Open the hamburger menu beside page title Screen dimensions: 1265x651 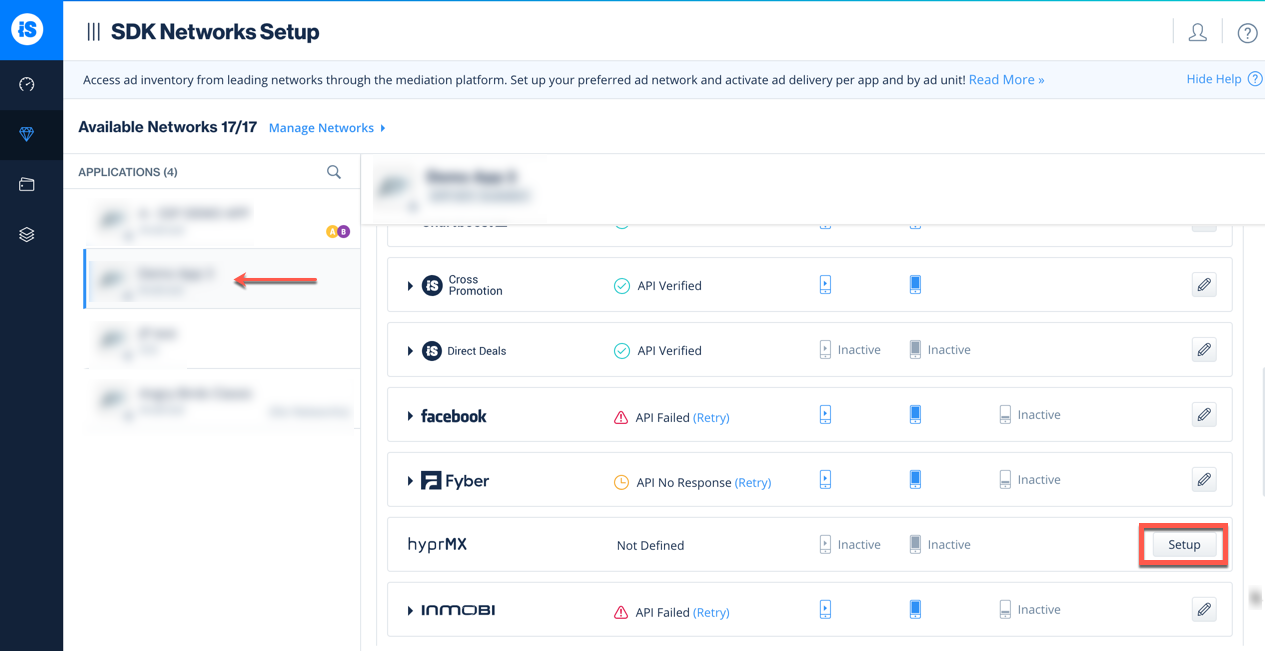click(93, 32)
